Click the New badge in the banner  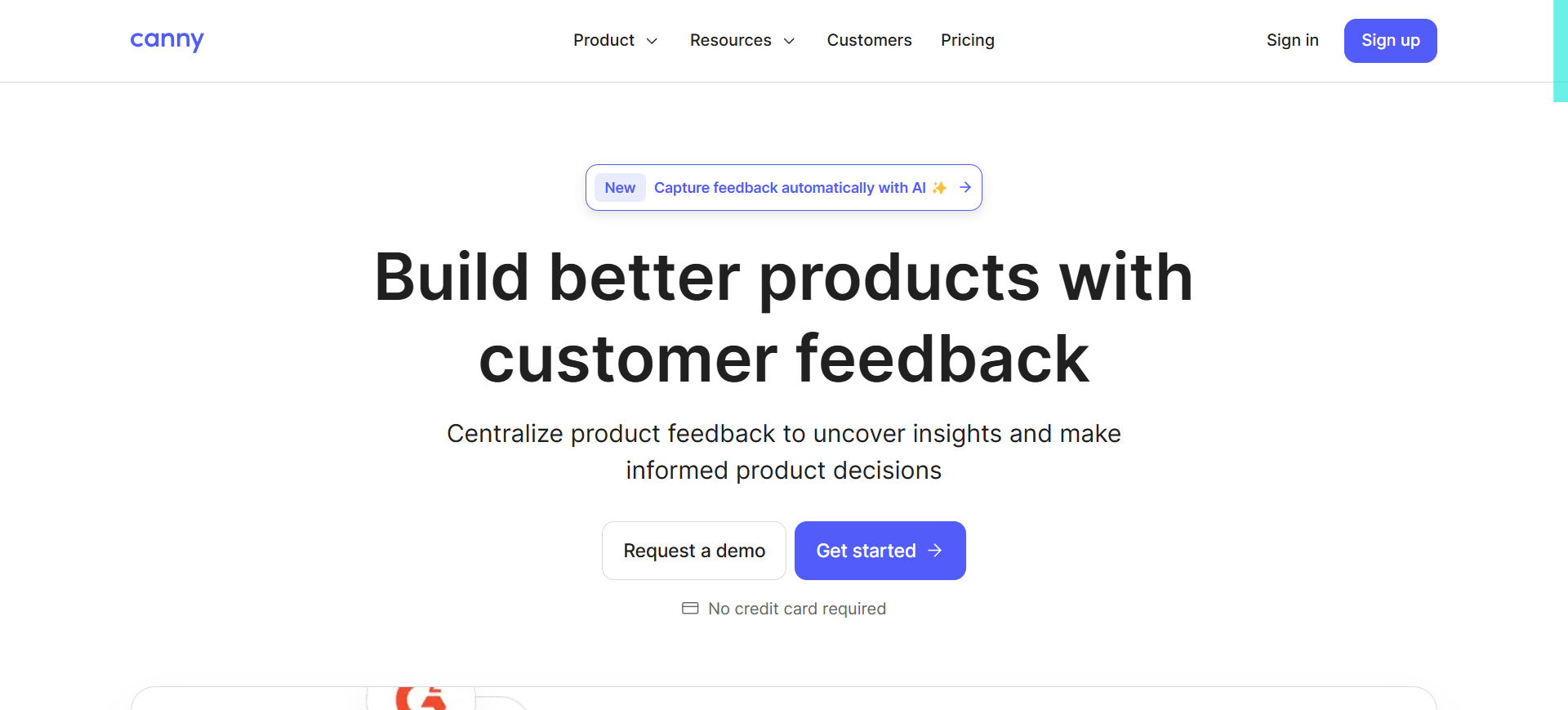pyautogui.click(x=620, y=188)
